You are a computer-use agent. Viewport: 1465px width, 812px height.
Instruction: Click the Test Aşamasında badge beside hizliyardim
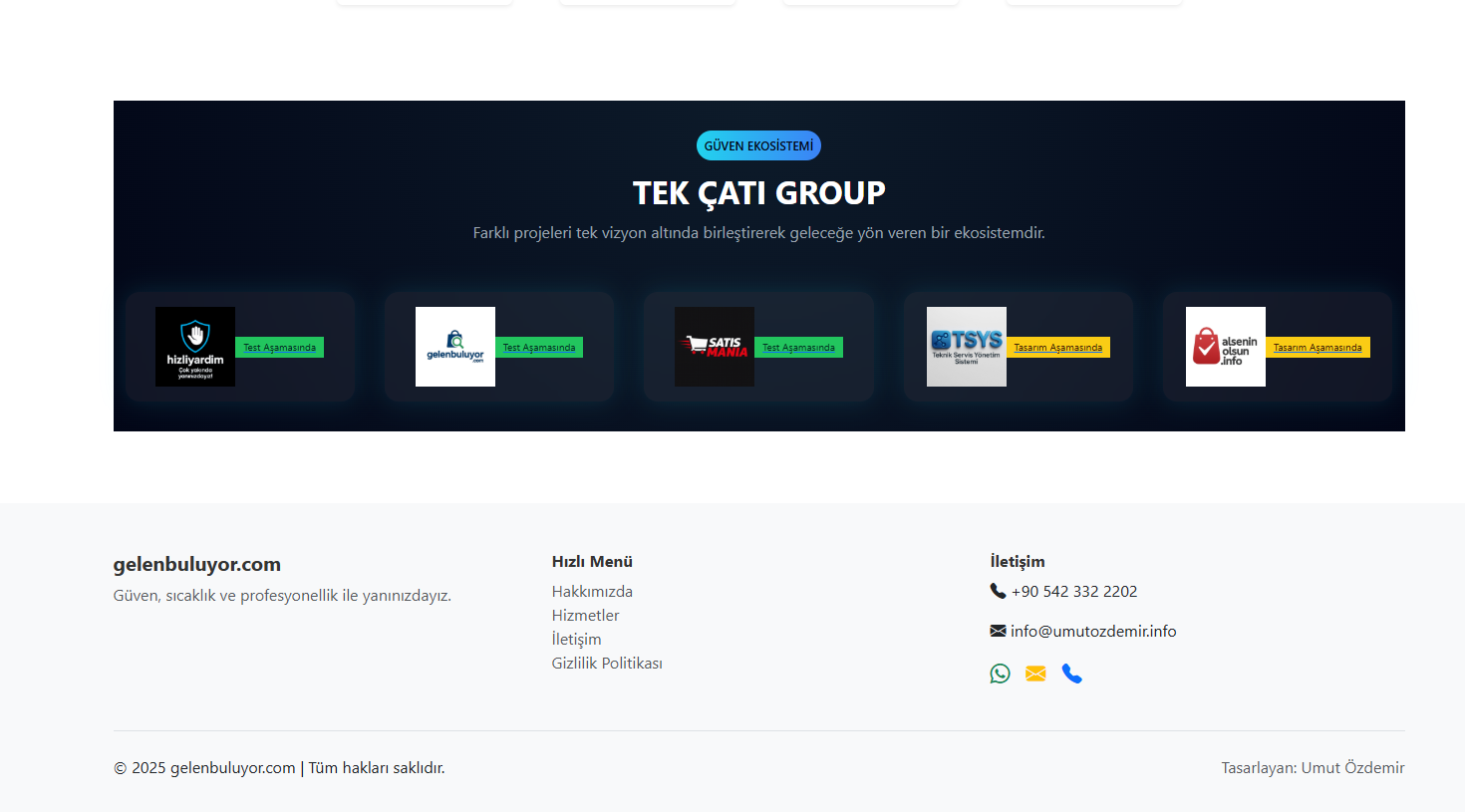tap(280, 348)
